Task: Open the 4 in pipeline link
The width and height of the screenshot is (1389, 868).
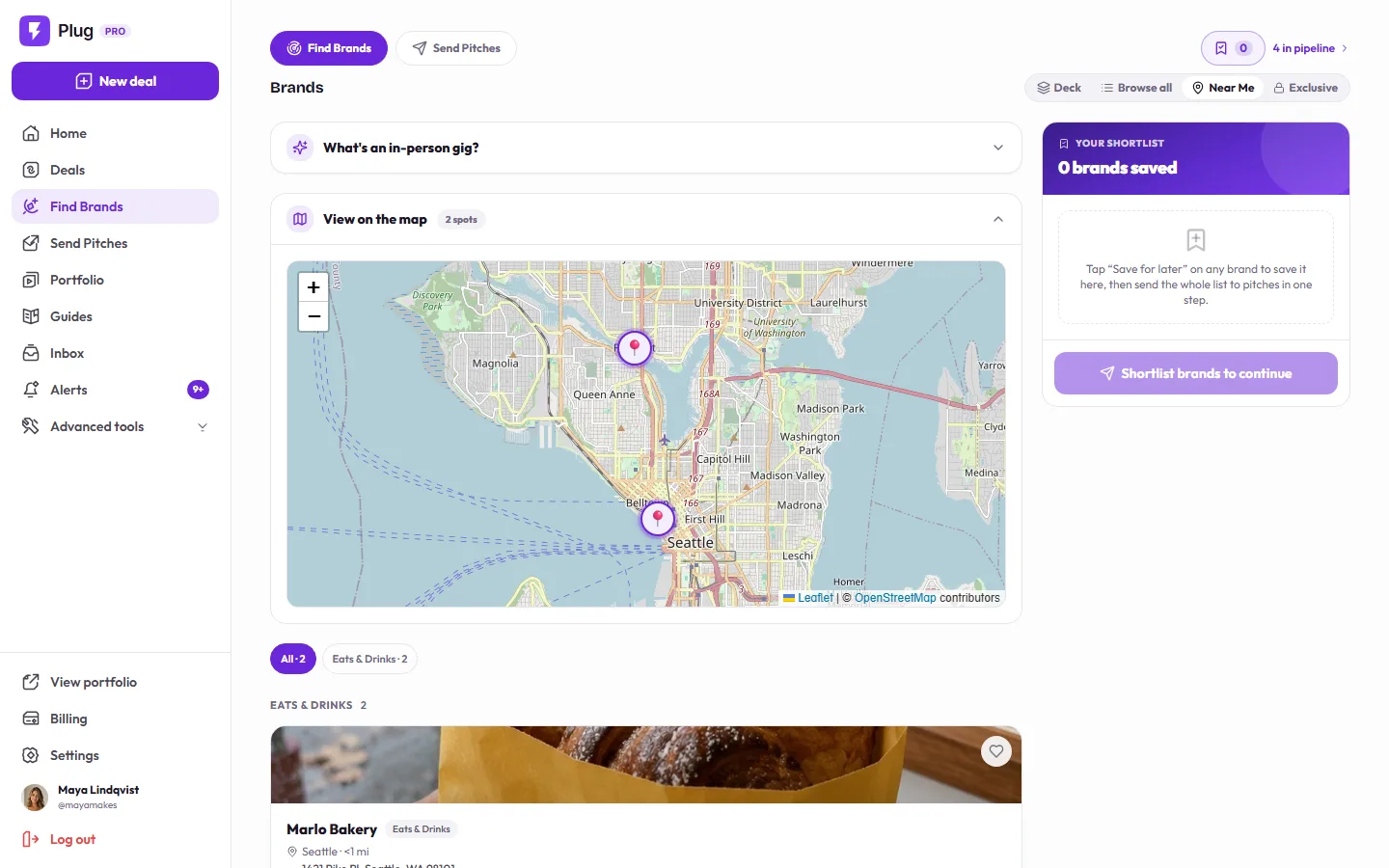Action: pyautogui.click(x=1310, y=48)
